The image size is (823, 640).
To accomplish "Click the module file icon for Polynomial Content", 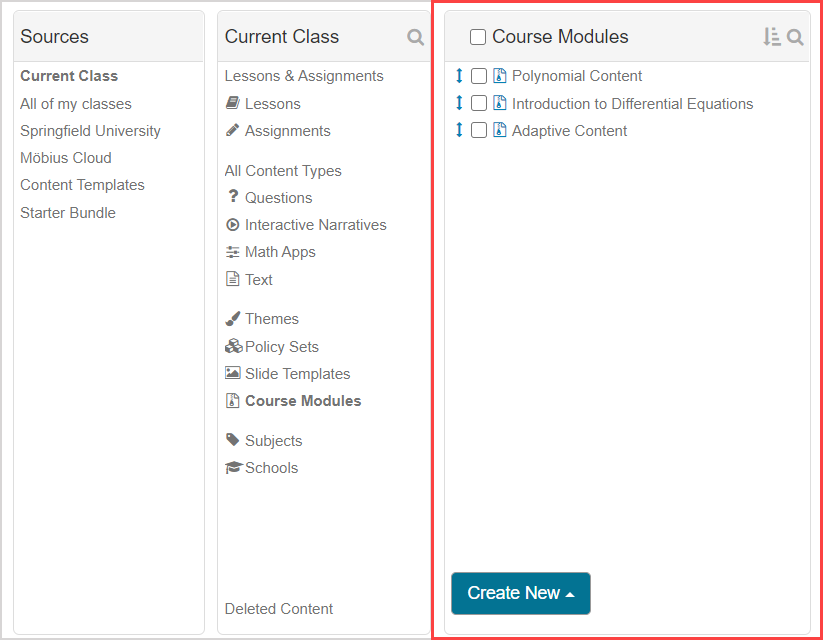I will click(500, 76).
